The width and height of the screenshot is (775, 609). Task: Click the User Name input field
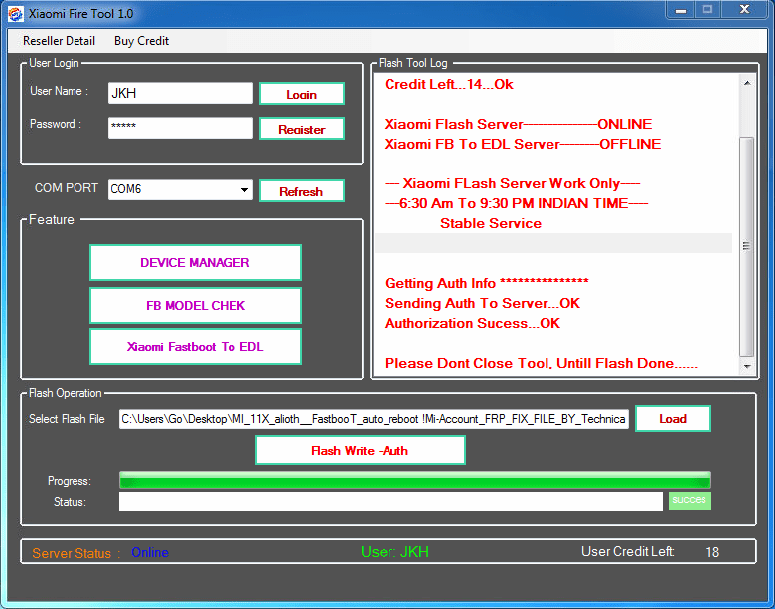click(x=180, y=93)
